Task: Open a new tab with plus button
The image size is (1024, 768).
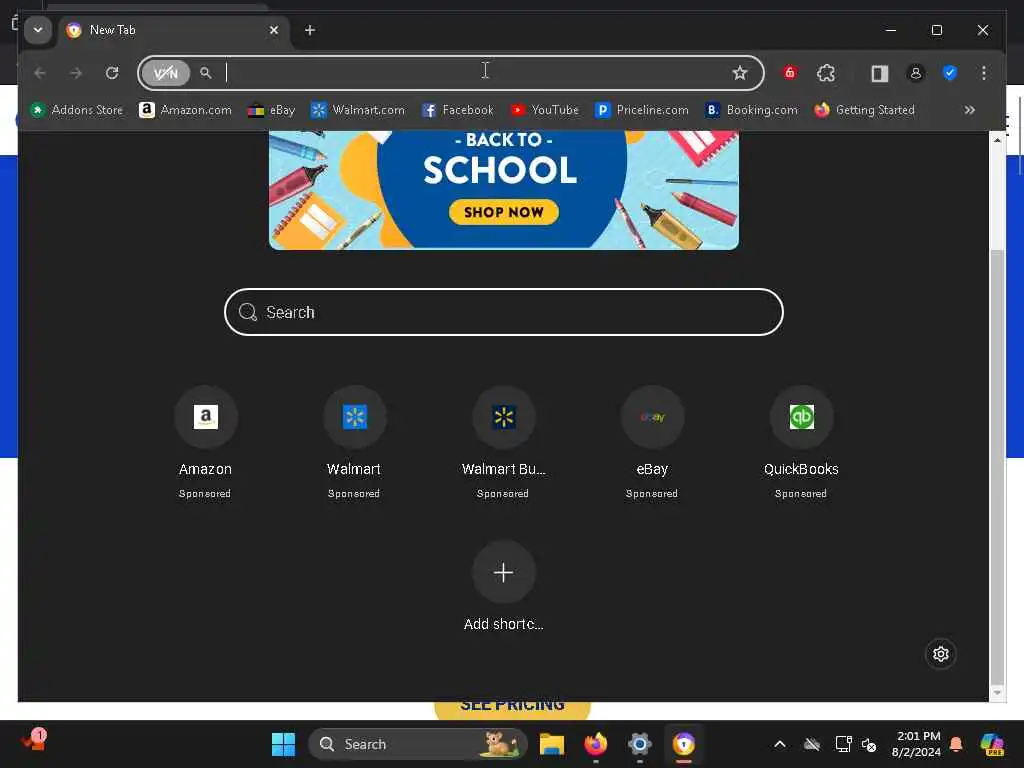Action: [x=310, y=30]
